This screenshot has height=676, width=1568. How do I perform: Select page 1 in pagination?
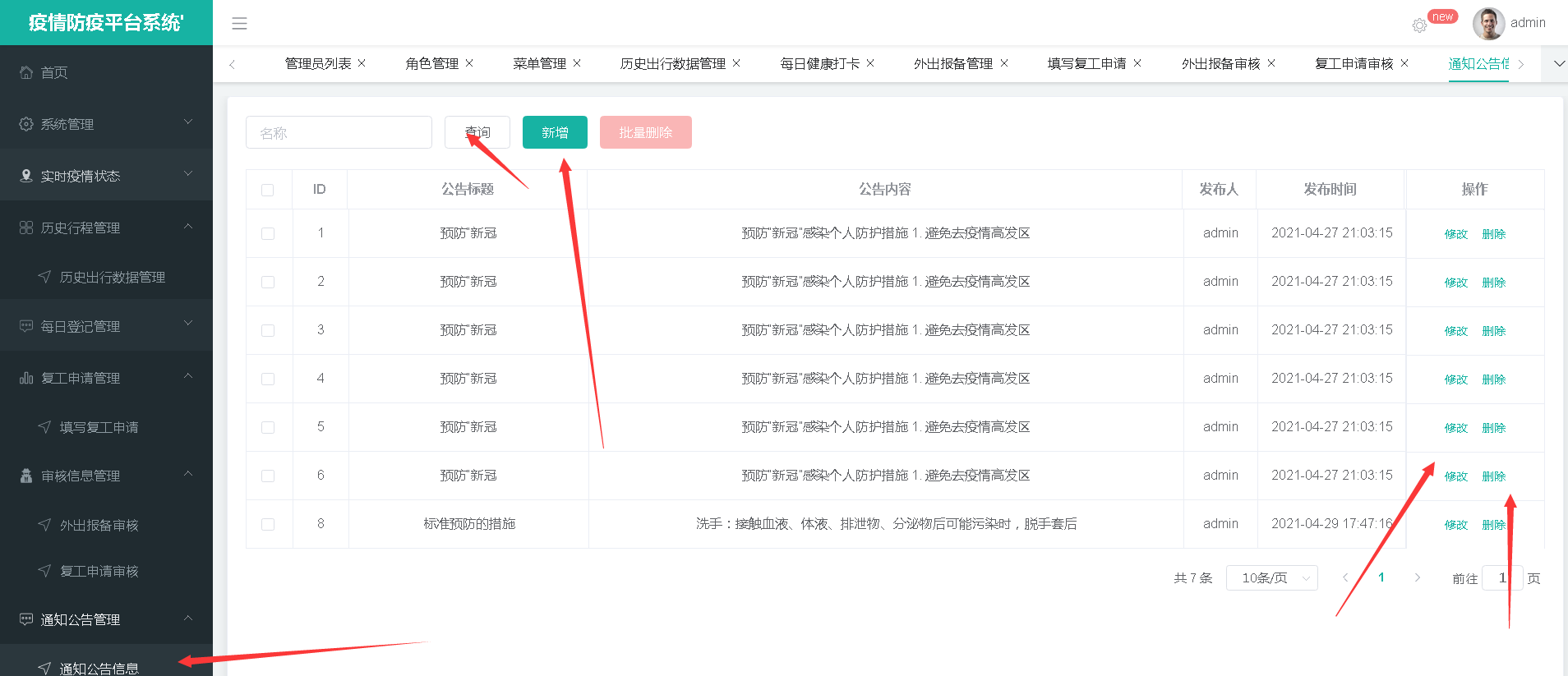1381,577
